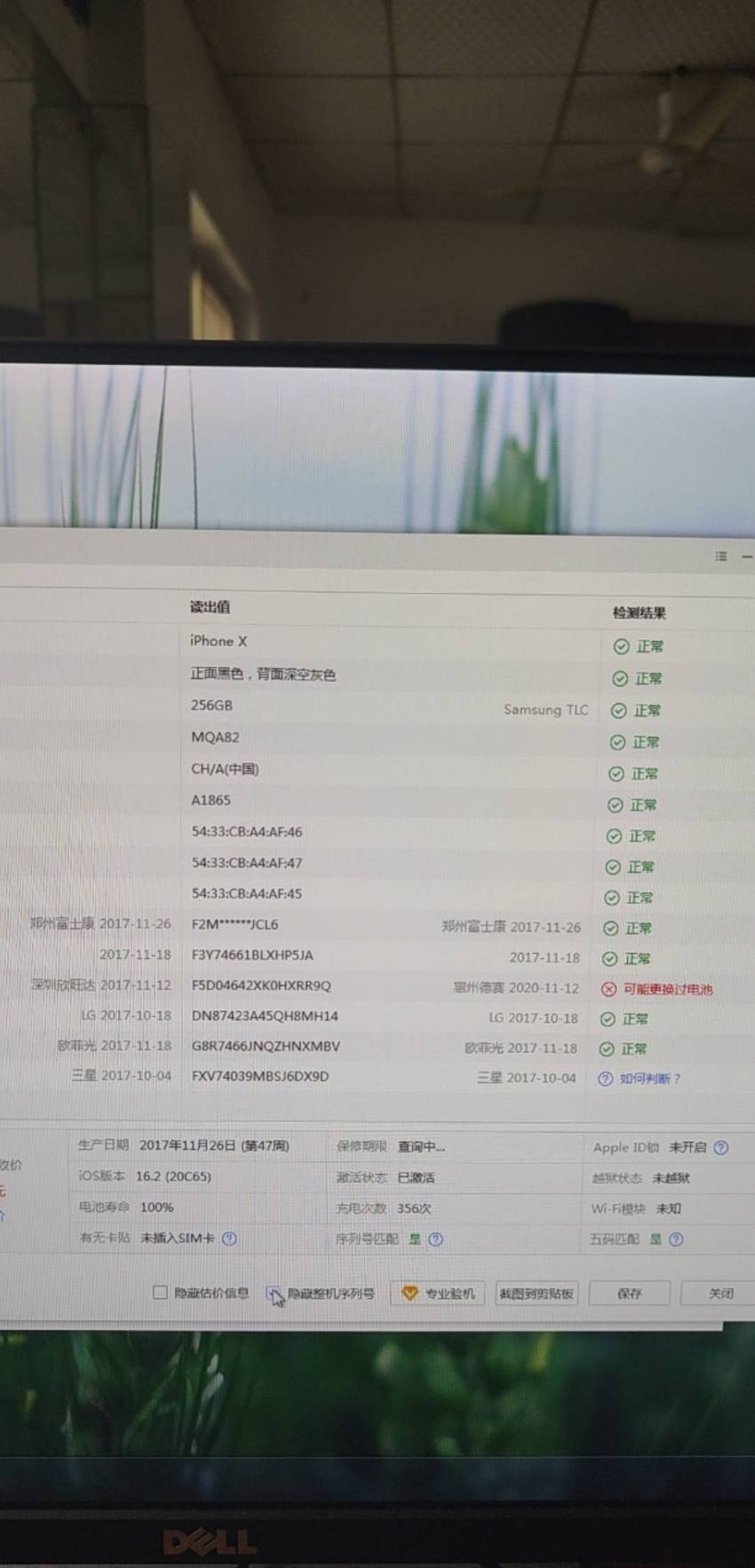
Task: Click the check icon in DN87423A45QH8MH14 row
Action: tap(608, 1019)
